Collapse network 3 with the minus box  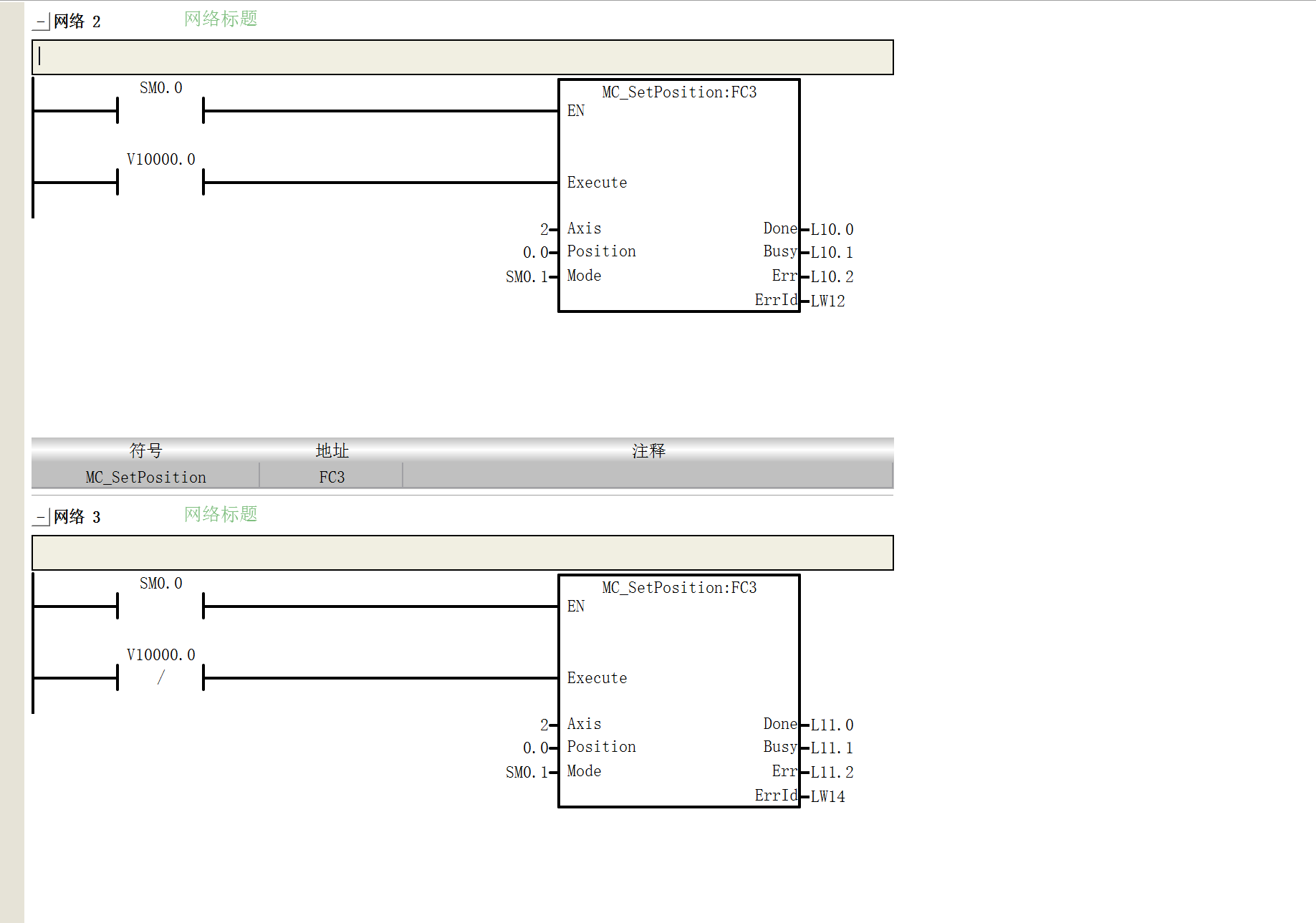[x=42, y=517]
